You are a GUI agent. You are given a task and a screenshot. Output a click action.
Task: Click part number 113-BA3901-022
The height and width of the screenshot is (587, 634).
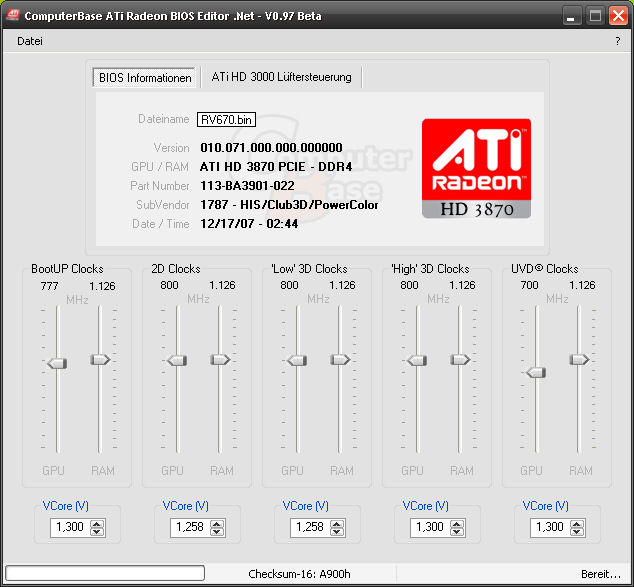tap(247, 186)
